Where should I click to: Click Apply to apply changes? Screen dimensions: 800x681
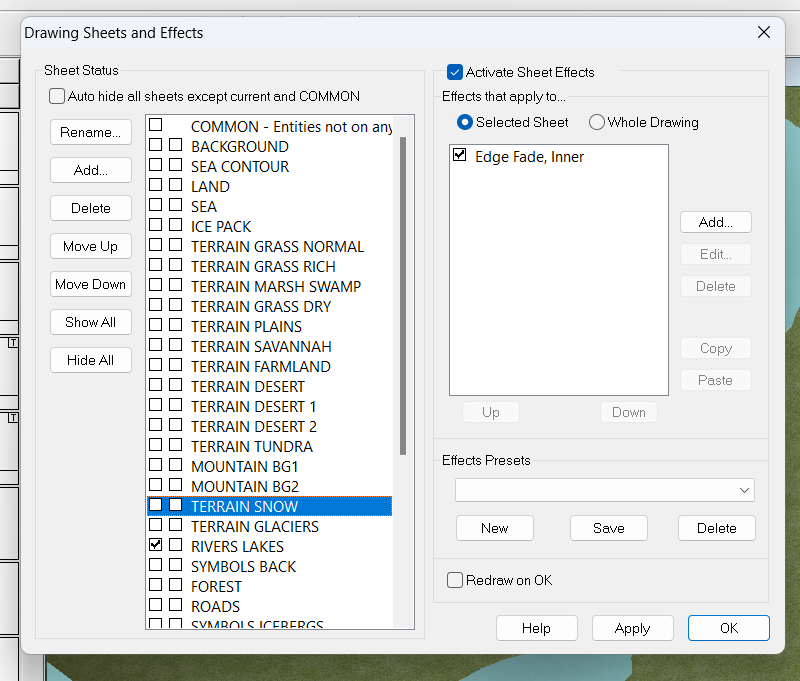(632, 628)
